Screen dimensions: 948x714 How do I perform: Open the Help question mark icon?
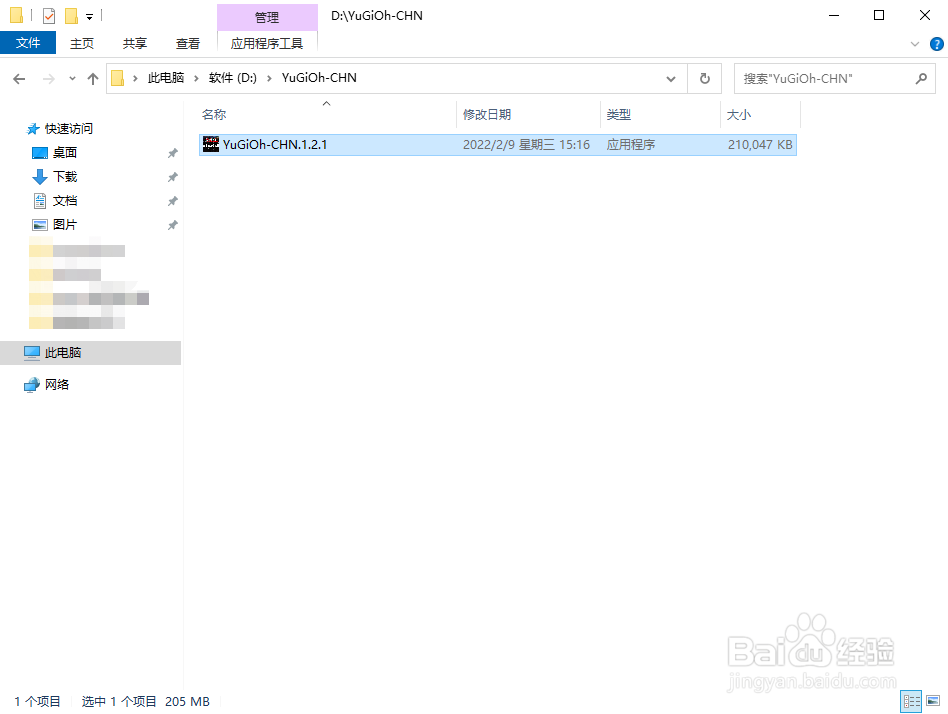click(x=937, y=43)
